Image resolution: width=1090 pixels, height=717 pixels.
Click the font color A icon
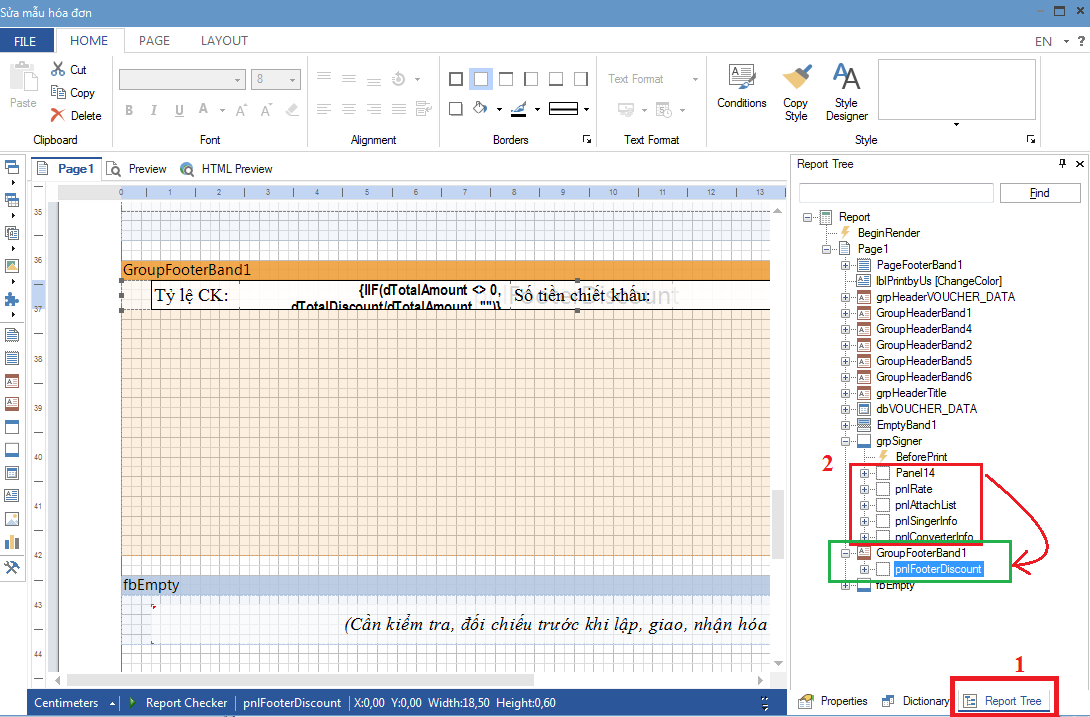pos(203,109)
